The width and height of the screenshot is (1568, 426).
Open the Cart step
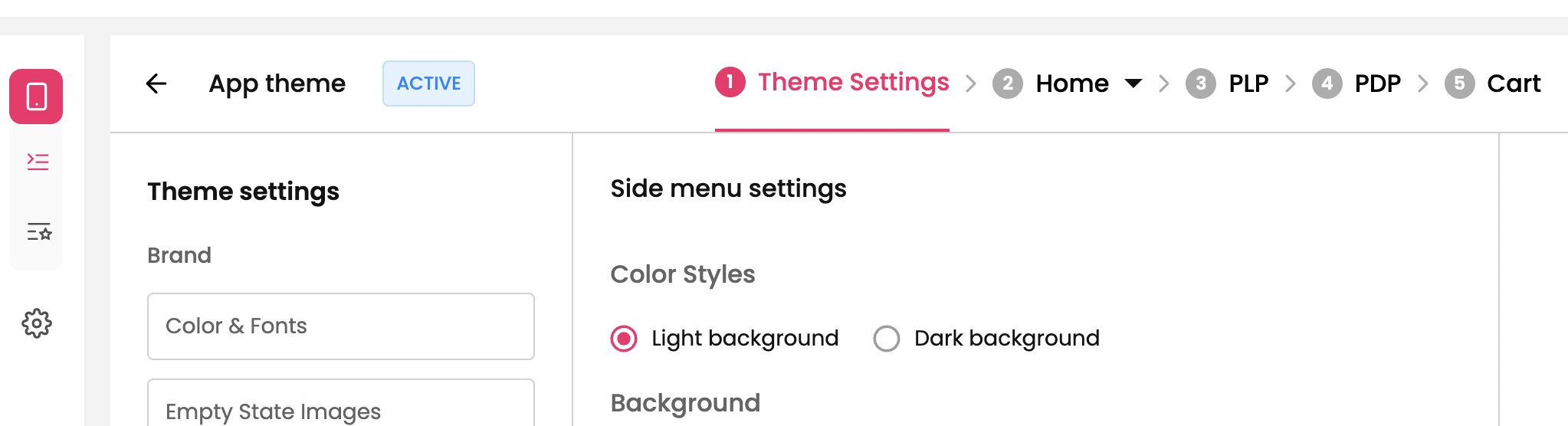[1513, 84]
